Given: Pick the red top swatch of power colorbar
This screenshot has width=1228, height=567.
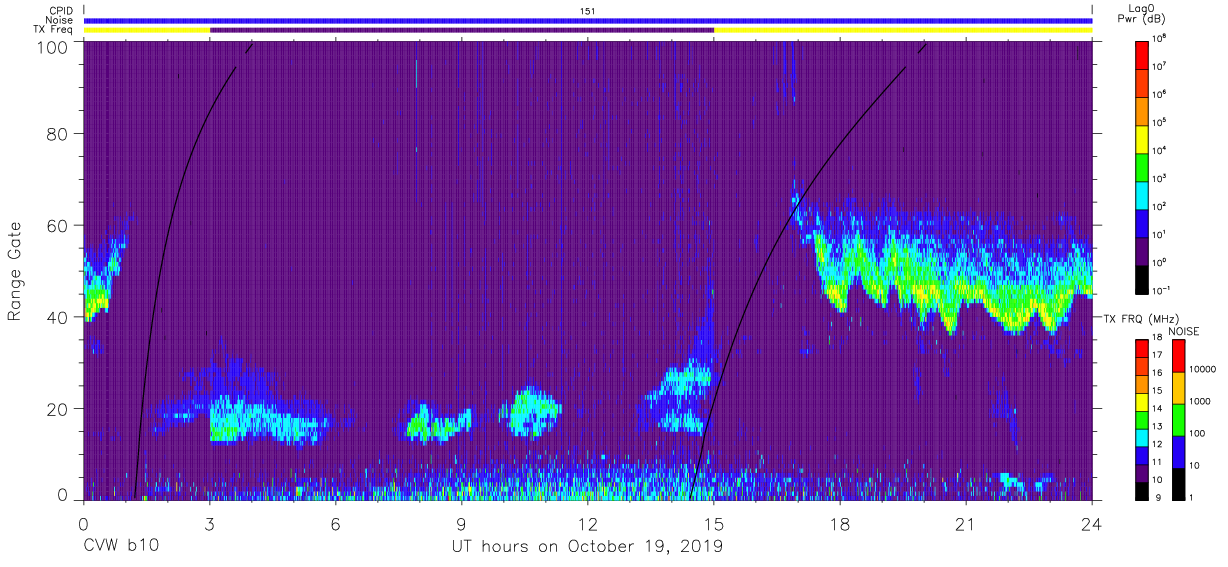Looking at the screenshot, I should coord(1143,53).
